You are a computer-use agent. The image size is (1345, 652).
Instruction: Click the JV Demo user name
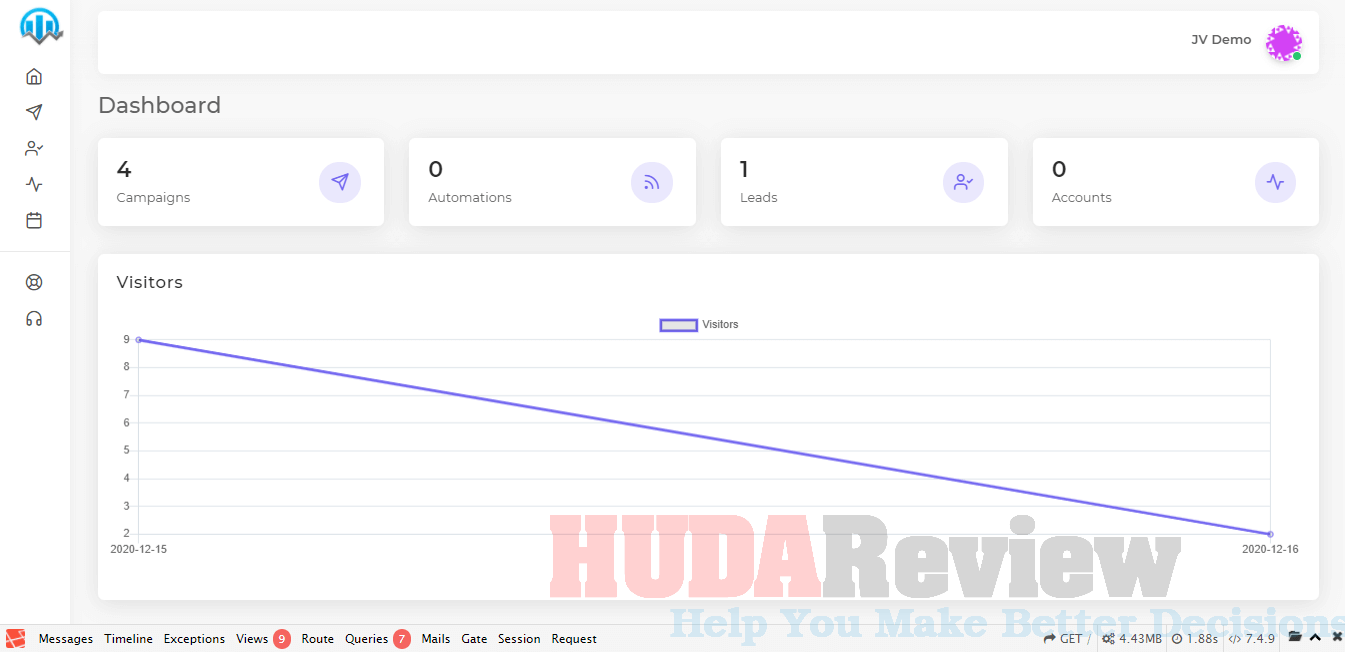(x=1221, y=40)
